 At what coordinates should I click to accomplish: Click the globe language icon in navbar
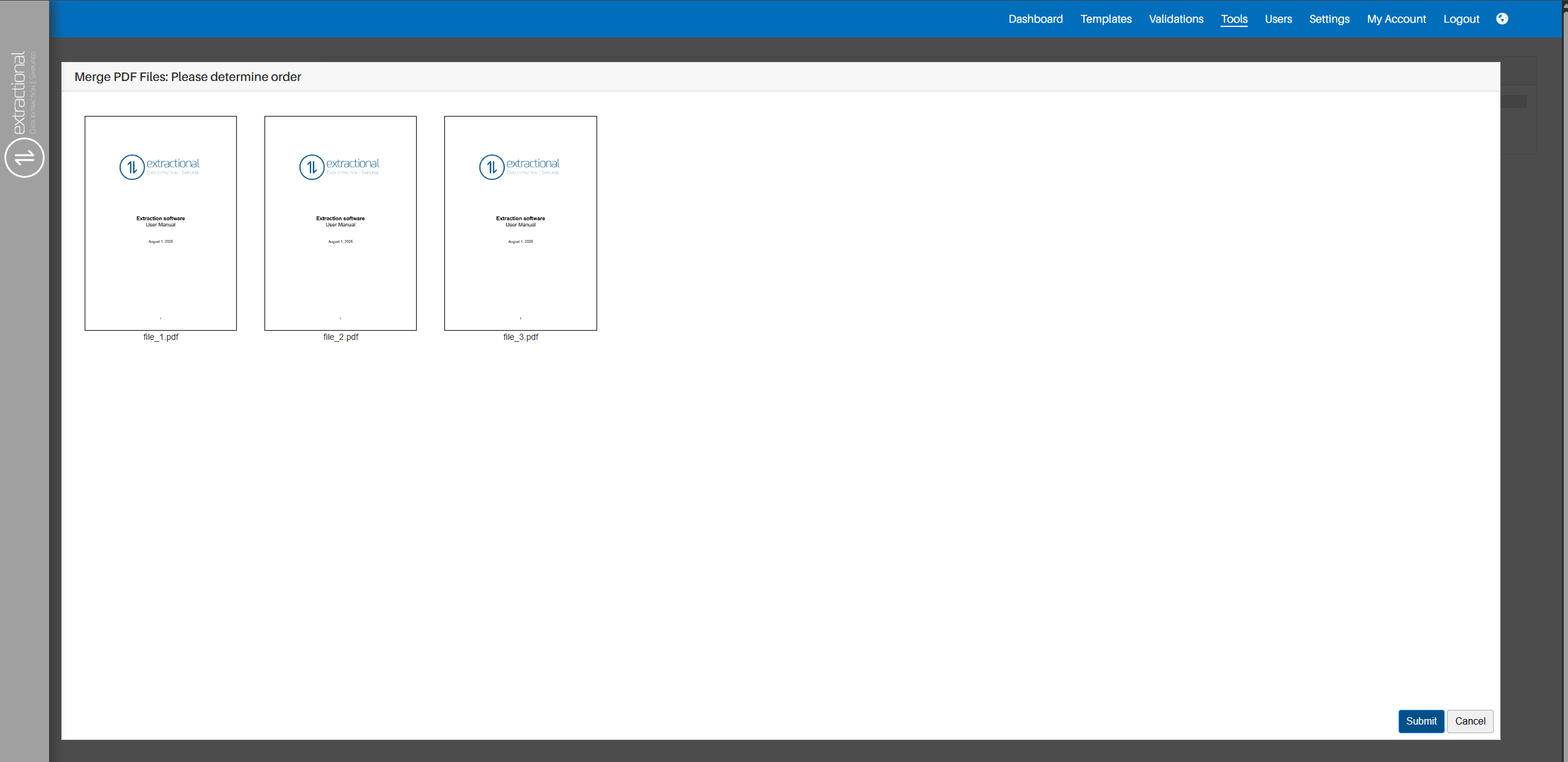[x=1502, y=19]
